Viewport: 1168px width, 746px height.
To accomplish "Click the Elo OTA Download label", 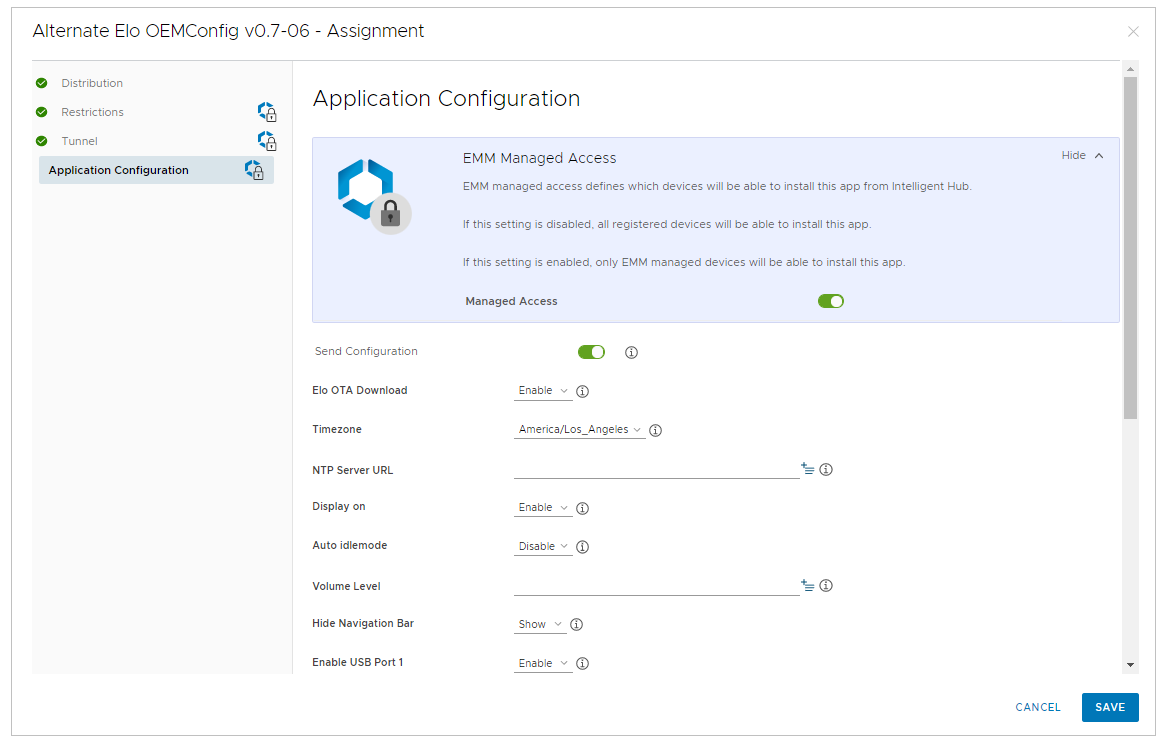I will [360, 391].
